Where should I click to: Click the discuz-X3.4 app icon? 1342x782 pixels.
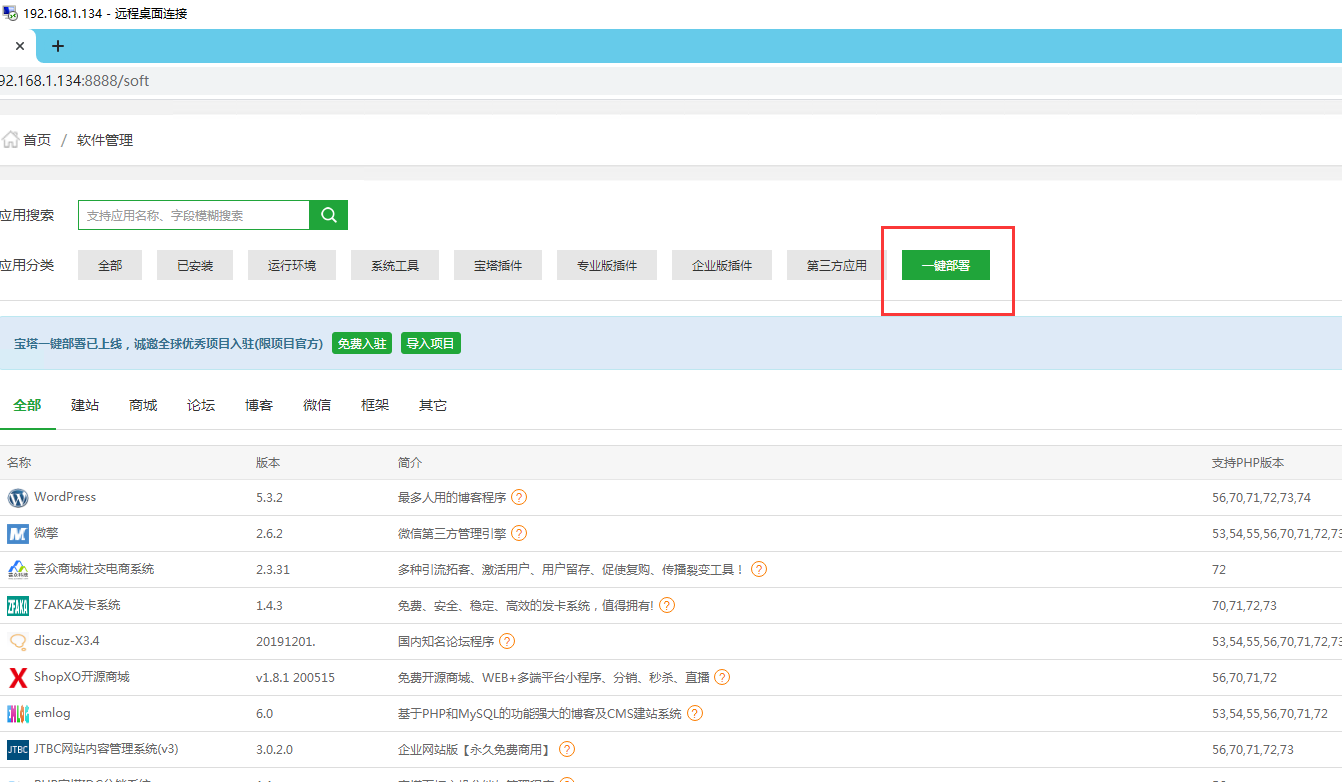[18, 642]
